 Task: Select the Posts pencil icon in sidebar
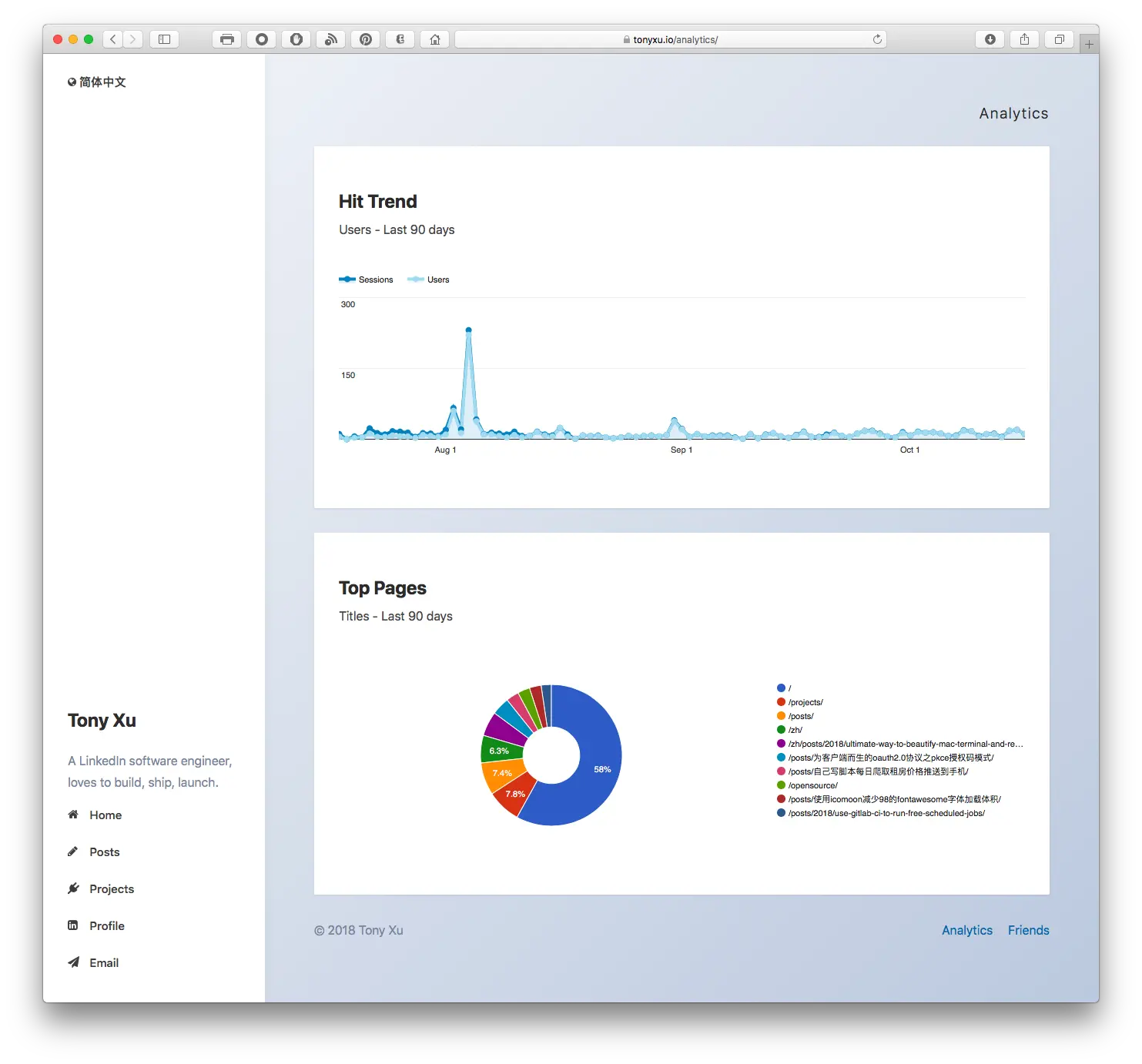[x=73, y=852]
